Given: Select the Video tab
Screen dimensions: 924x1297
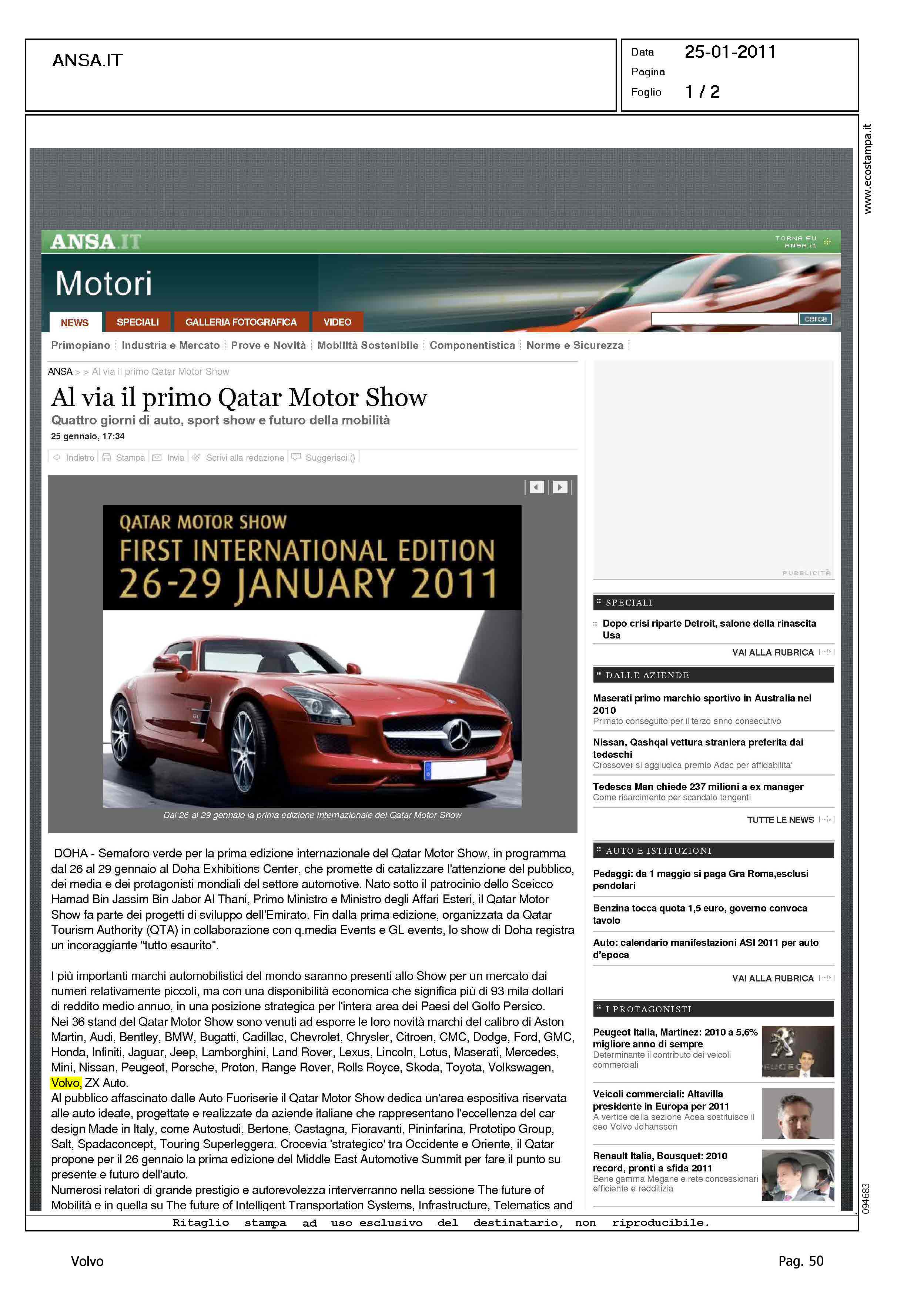Looking at the screenshot, I should coord(337,322).
